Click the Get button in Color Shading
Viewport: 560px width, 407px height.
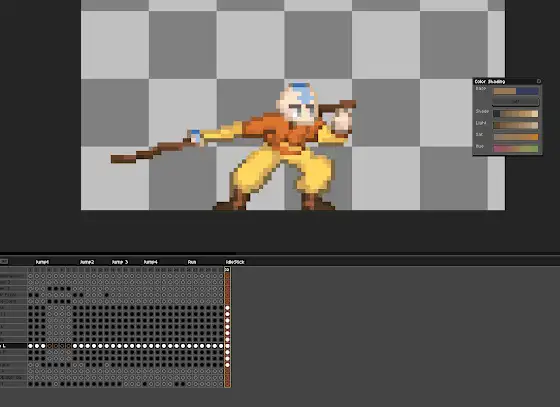tap(516, 102)
